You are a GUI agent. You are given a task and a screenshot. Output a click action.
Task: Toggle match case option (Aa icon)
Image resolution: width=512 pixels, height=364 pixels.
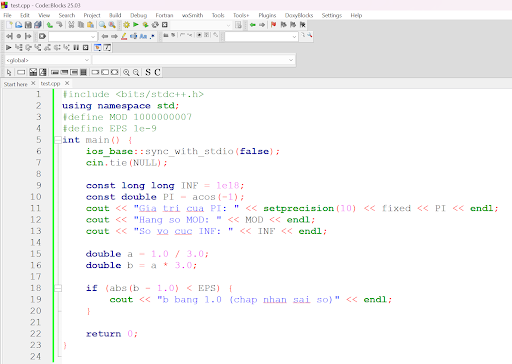143,36
